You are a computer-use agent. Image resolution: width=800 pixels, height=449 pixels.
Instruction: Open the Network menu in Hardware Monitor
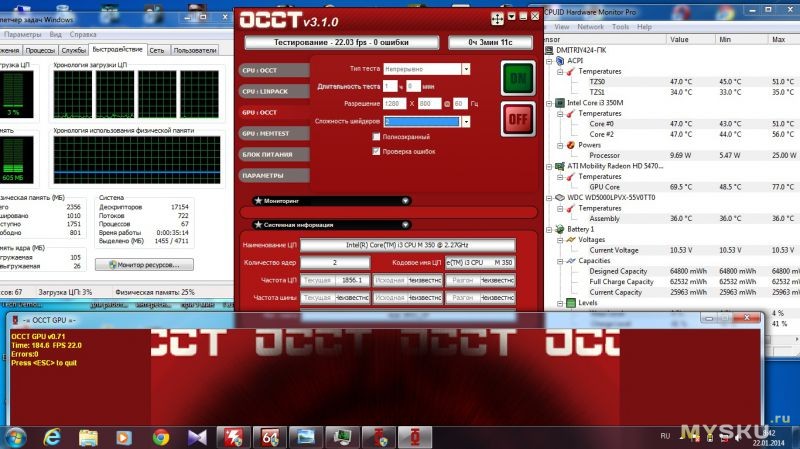click(590, 27)
